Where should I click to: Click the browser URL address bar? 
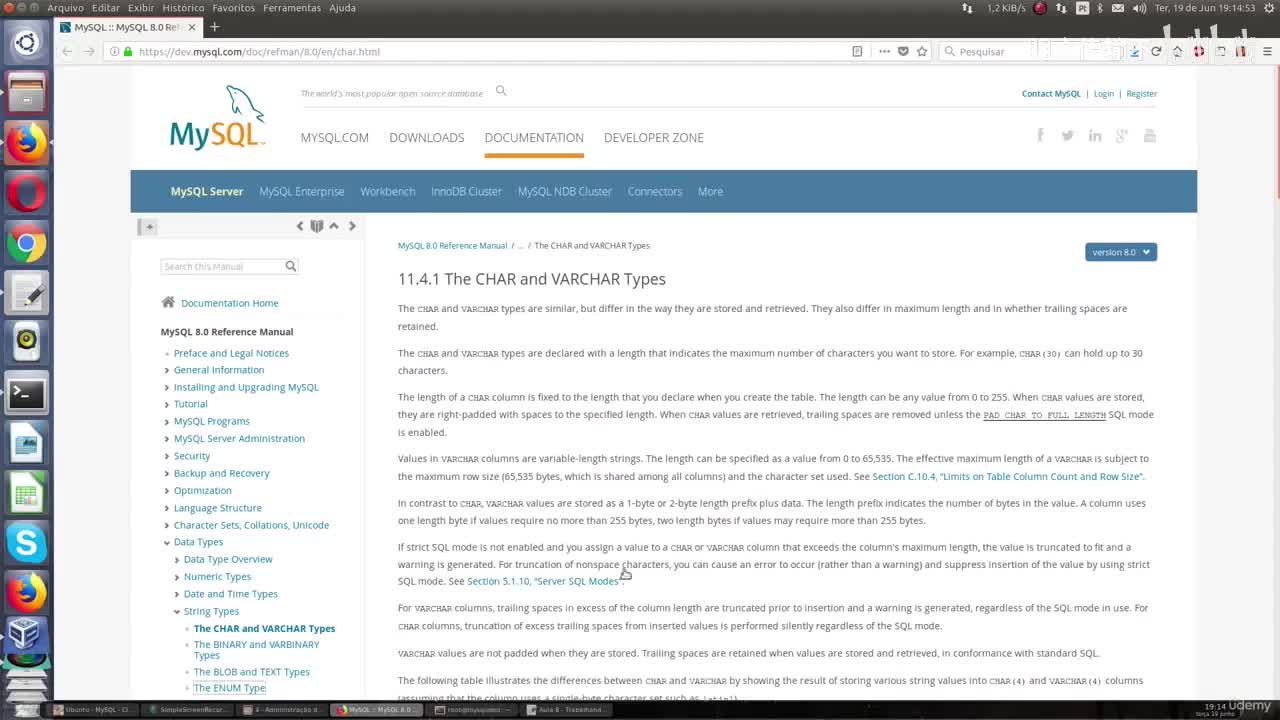(x=480, y=51)
